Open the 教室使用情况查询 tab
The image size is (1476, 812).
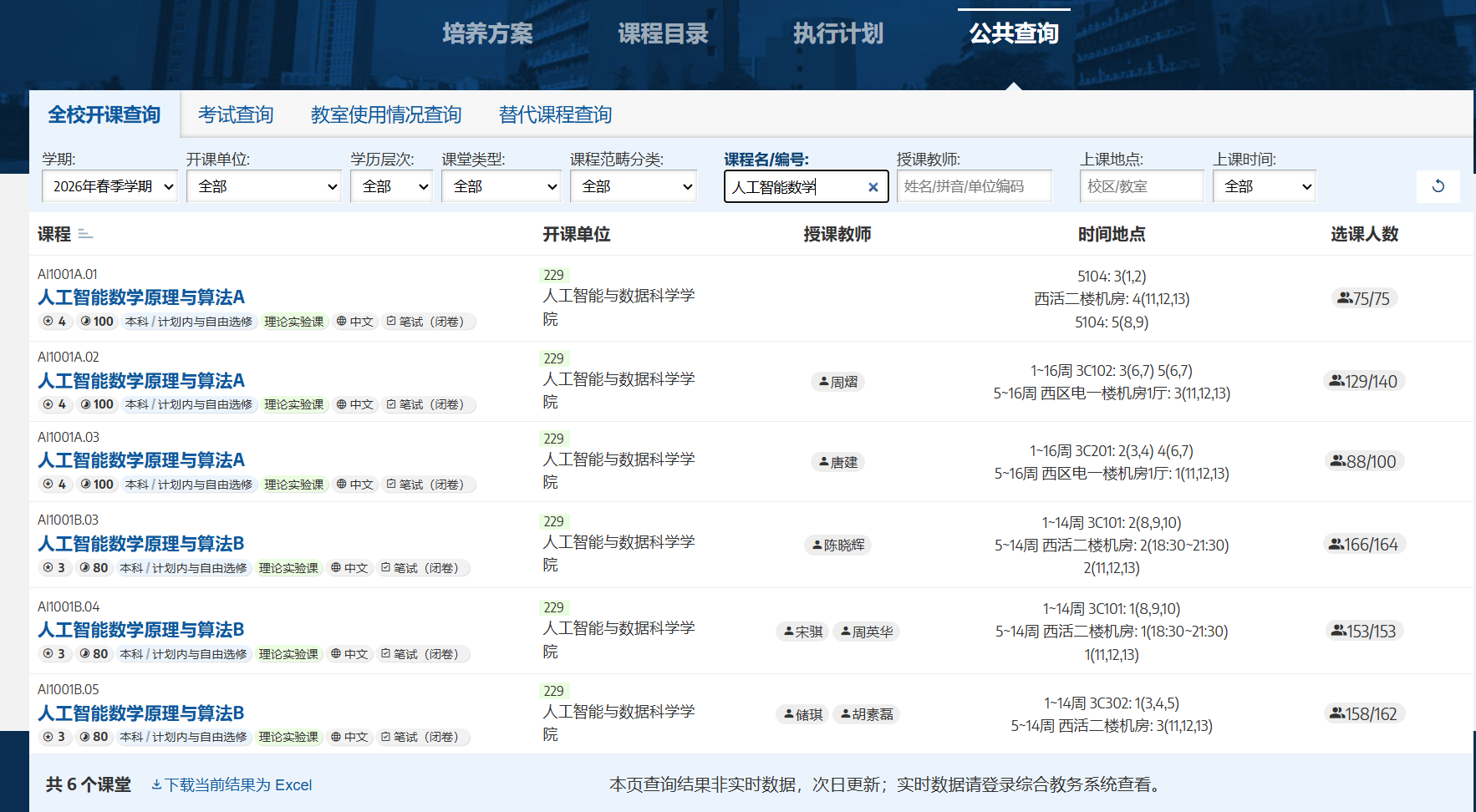[x=386, y=114]
